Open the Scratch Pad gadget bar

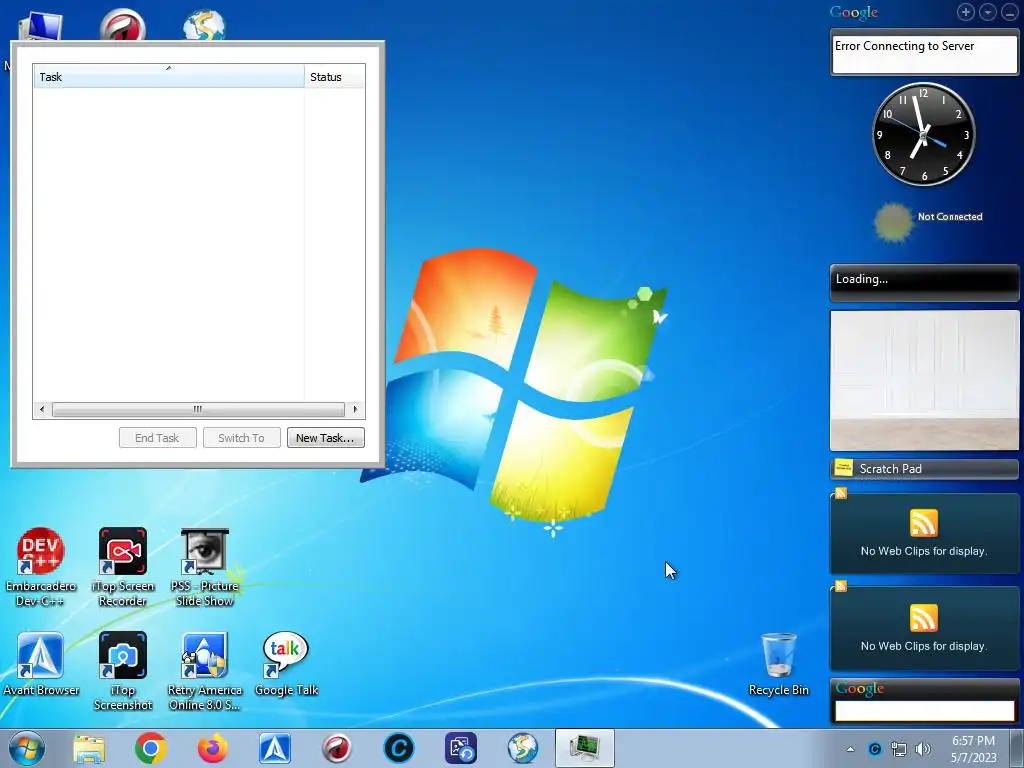click(x=924, y=468)
